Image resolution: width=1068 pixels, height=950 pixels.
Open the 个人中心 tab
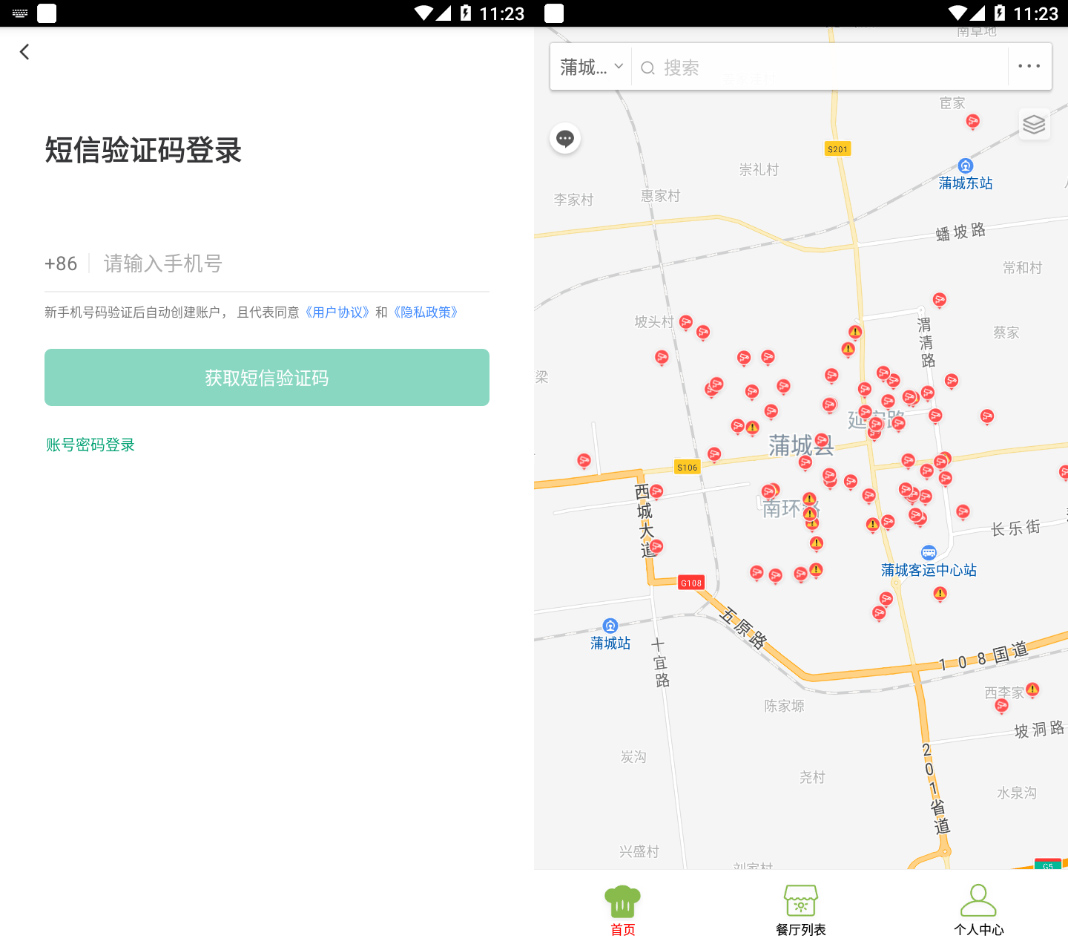[978, 910]
